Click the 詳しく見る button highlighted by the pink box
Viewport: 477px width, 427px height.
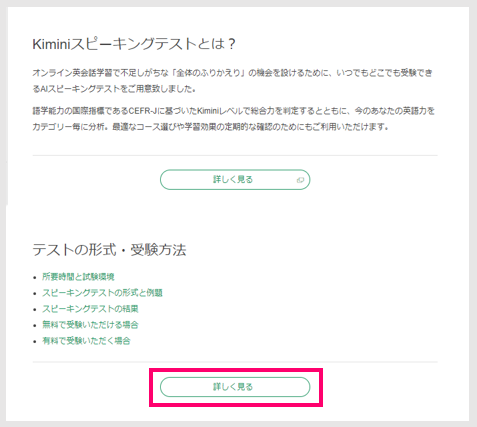(x=235, y=387)
